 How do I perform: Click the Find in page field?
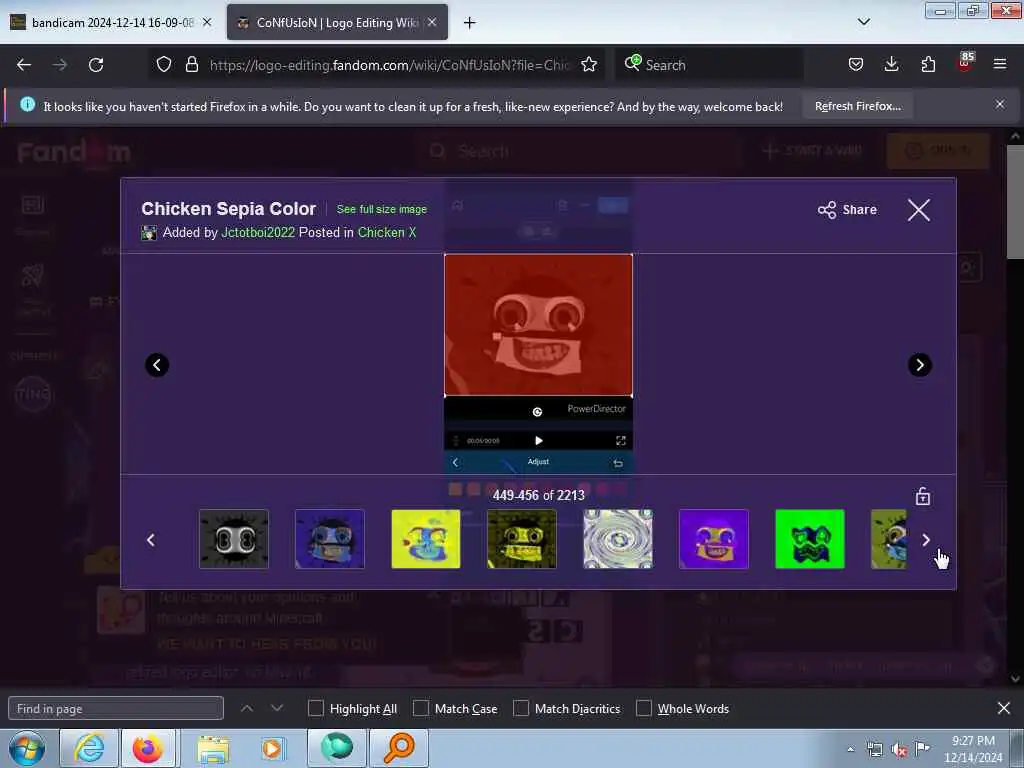[116, 709]
